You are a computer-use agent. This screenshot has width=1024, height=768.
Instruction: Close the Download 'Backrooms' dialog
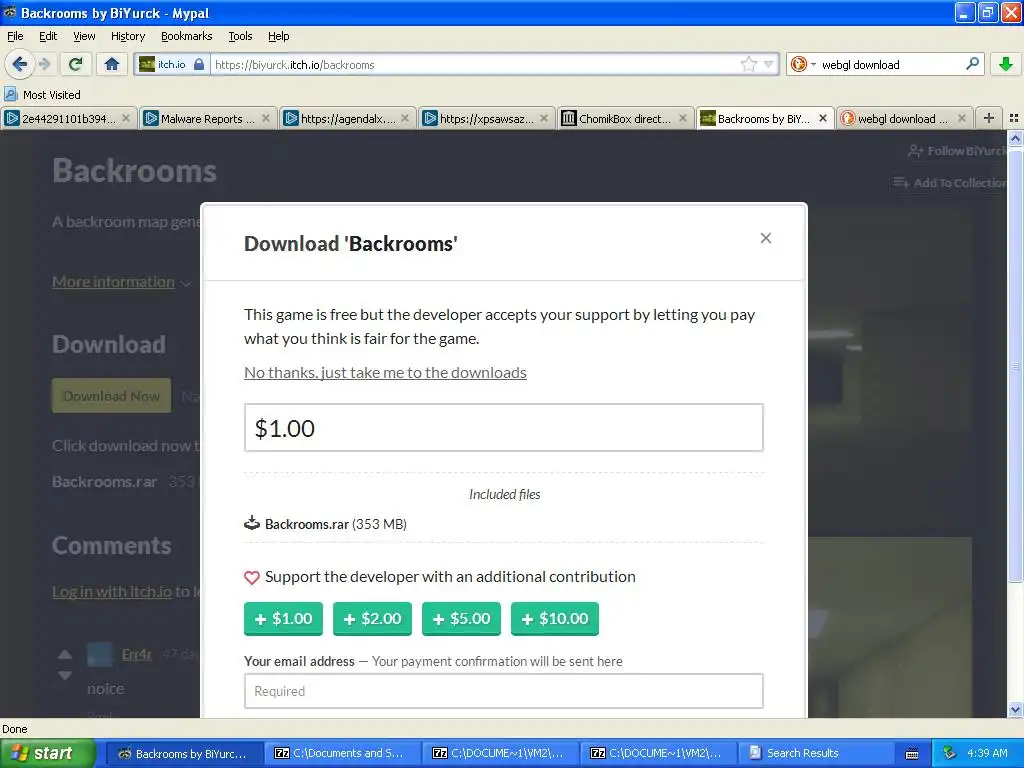pos(766,238)
